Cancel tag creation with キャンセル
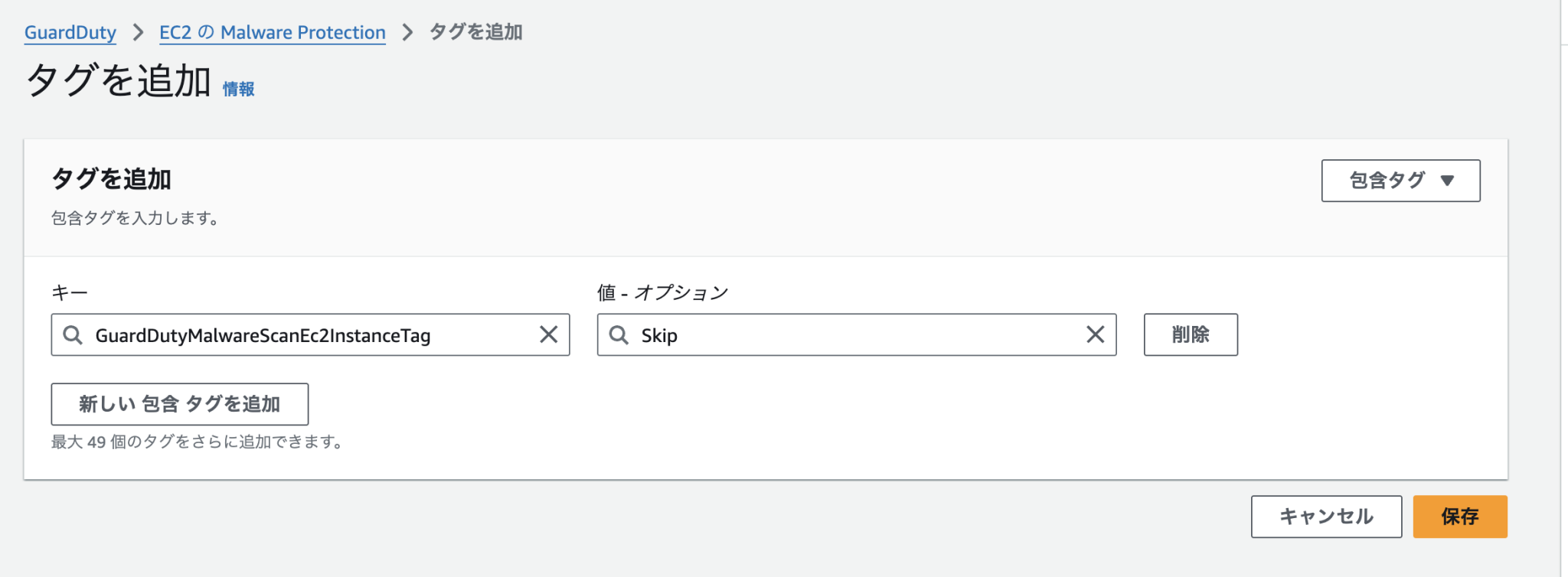This screenshot has height=577, width=1568. [x=1325, y=517]
